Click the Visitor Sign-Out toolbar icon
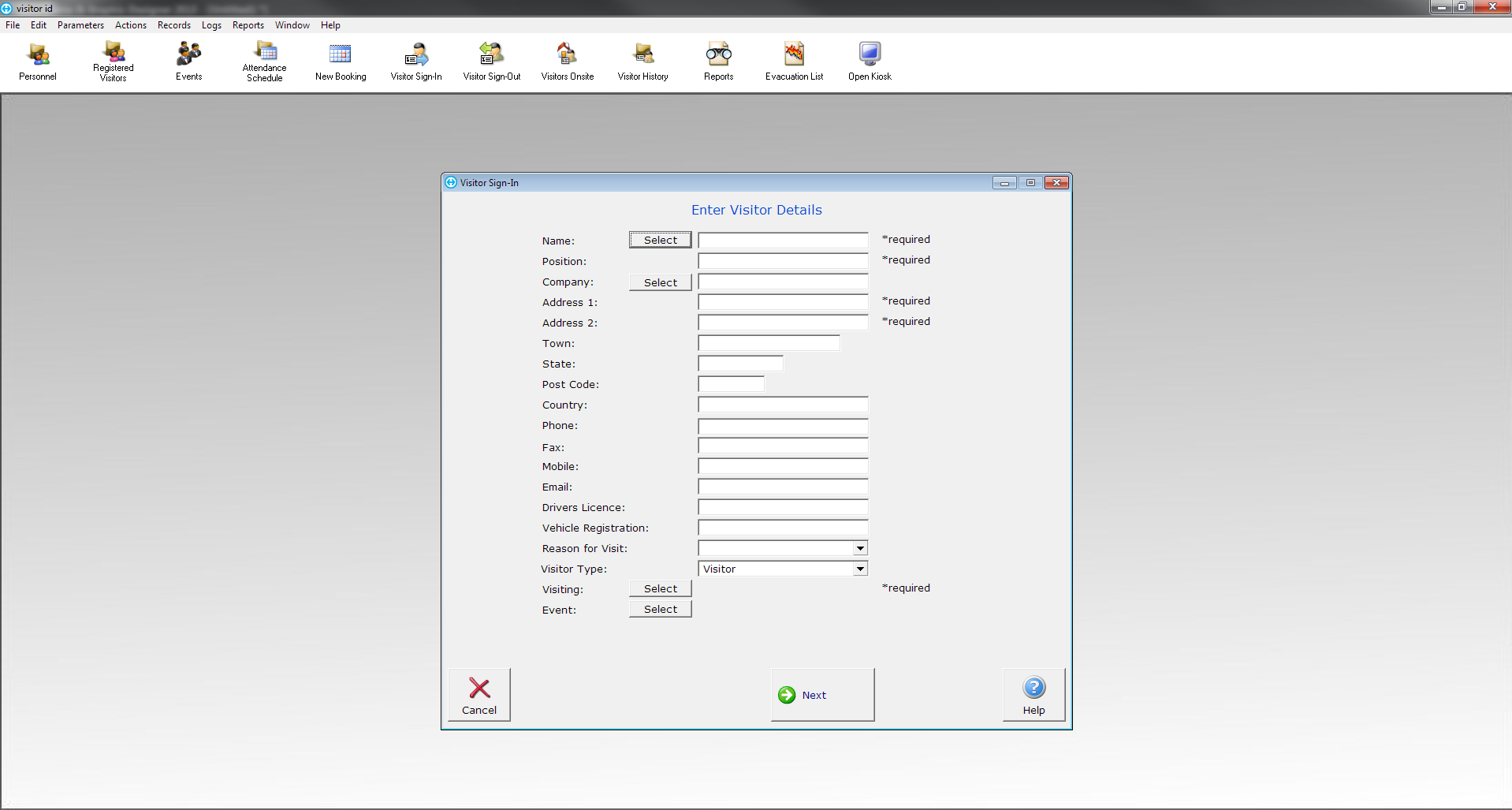The image size is (1512, 810). click(x=492, y=62)
